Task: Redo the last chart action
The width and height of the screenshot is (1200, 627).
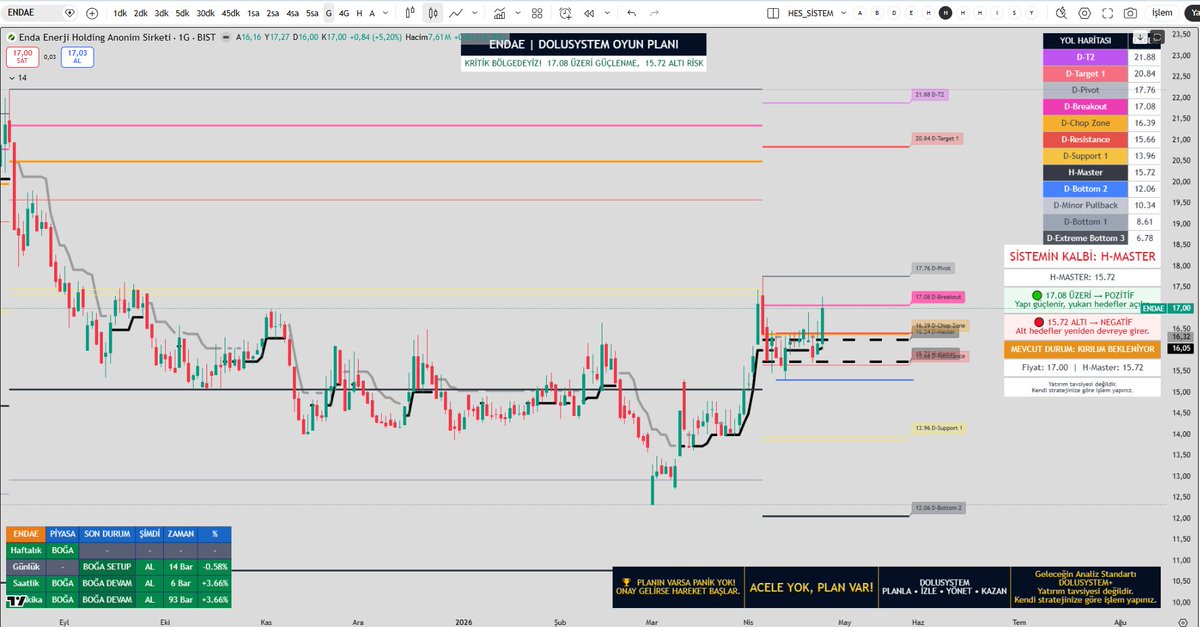Action: point(655,14)
